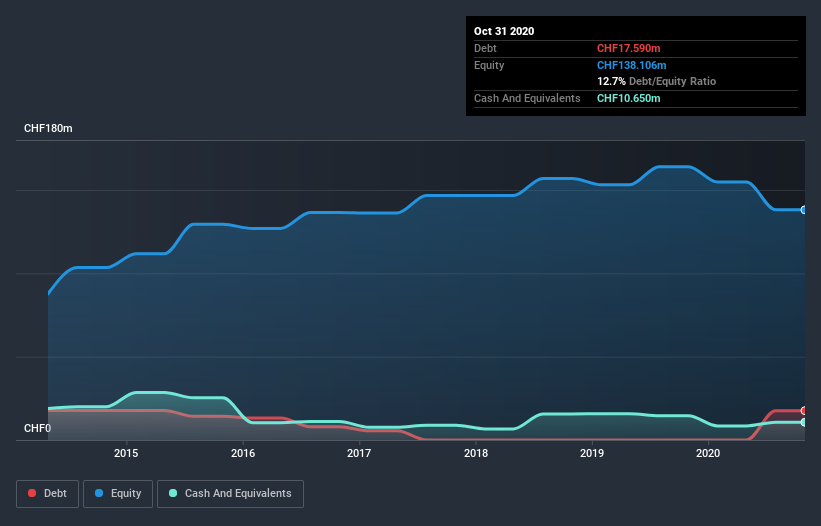This screenshot has width=821, height=526.
Task: Click the CHF138.106m equity value
Action: point(631,65)
